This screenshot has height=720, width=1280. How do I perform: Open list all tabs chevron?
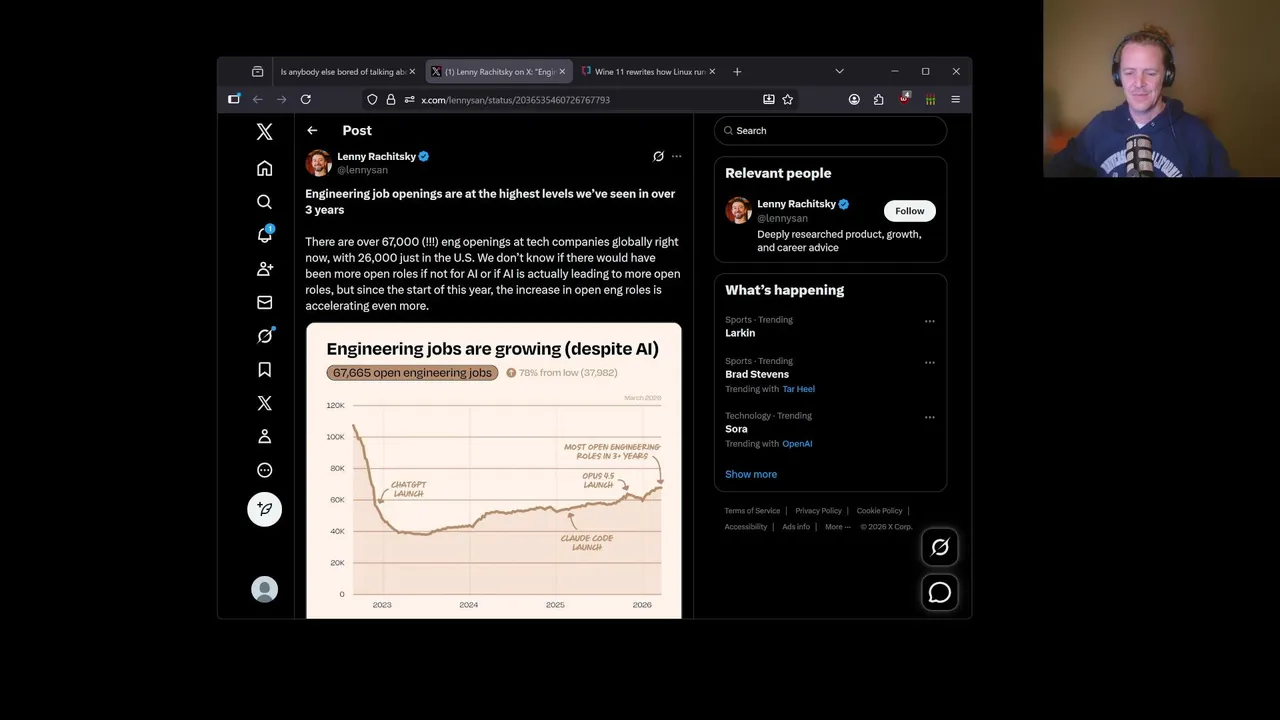(x=839, y=72)
